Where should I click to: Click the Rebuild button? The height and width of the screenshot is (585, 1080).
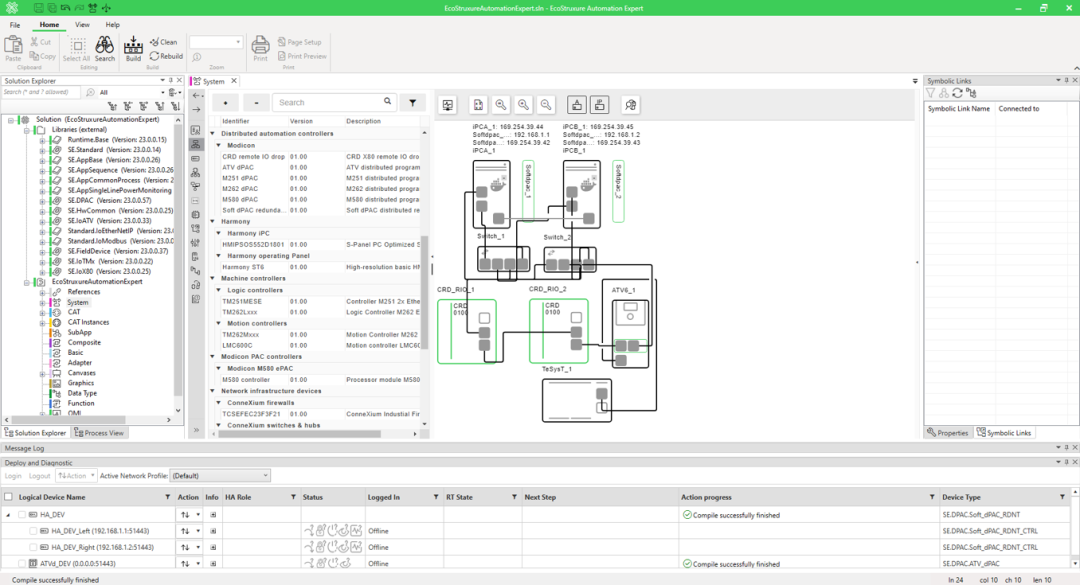coord(166,57)
